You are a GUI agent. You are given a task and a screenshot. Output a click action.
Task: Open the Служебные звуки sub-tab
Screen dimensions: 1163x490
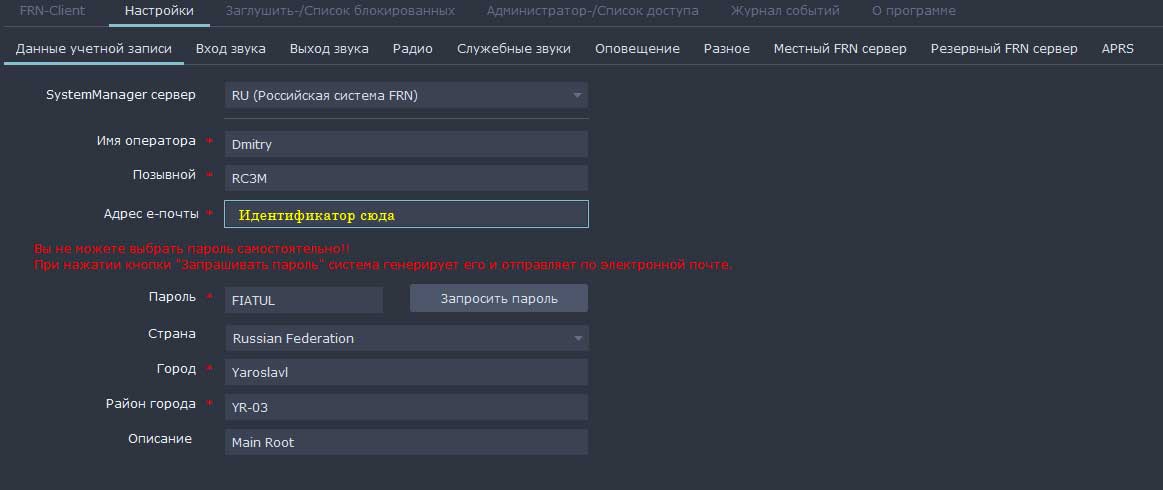point(513,49)
